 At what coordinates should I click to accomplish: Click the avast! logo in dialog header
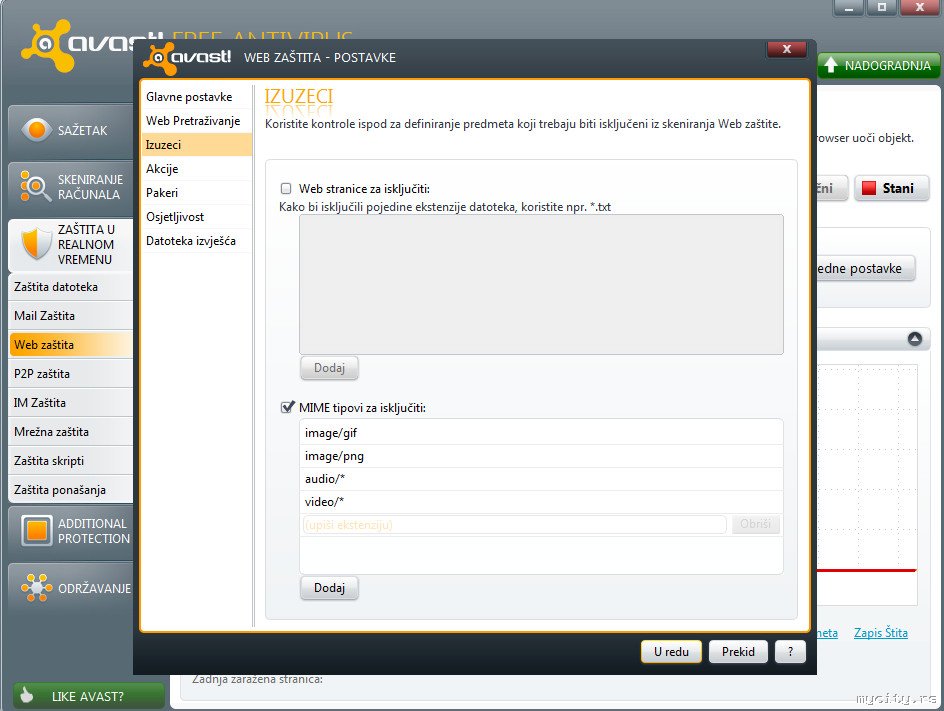point(187,58)
